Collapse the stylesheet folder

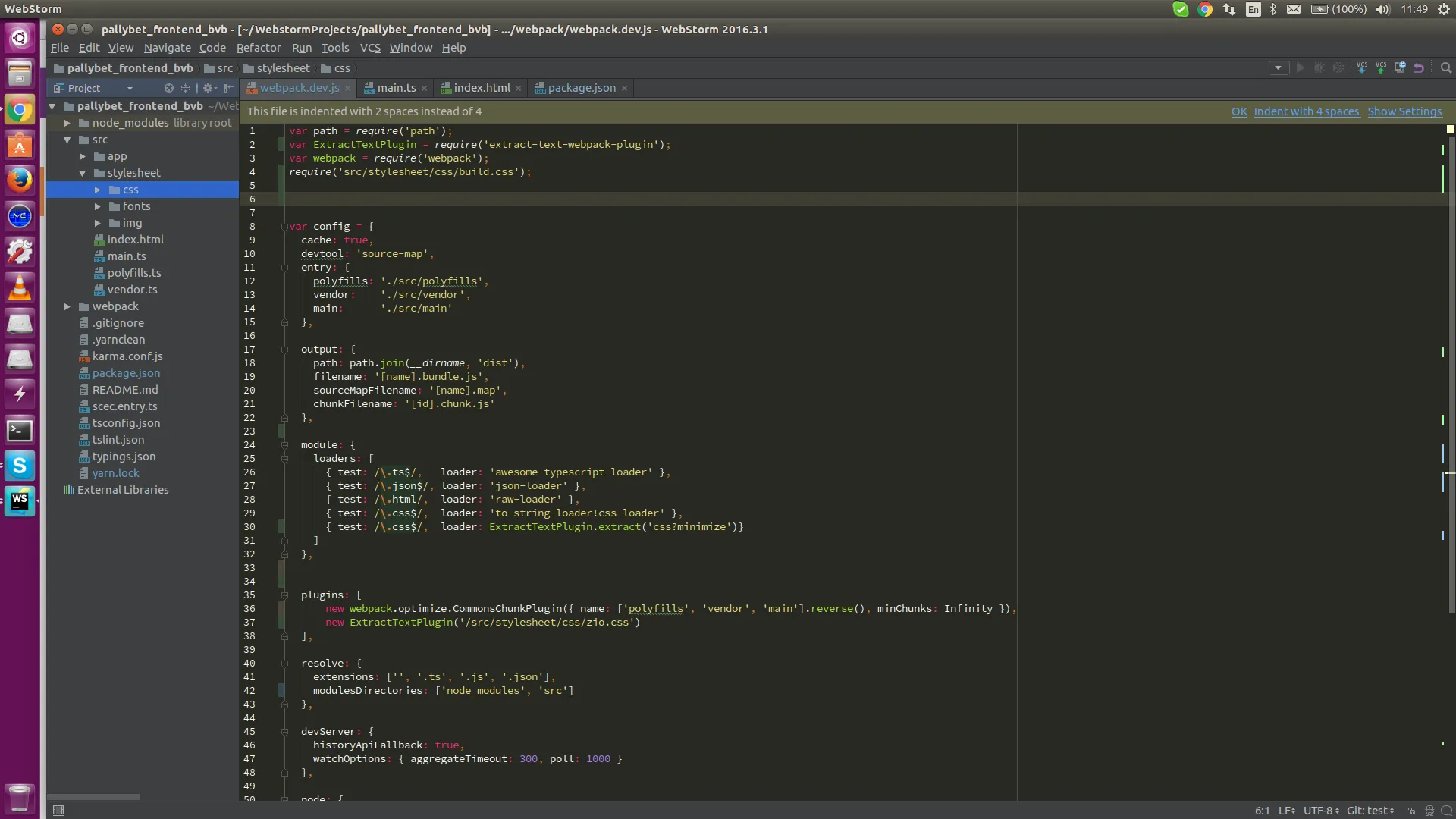coord(83,173)
